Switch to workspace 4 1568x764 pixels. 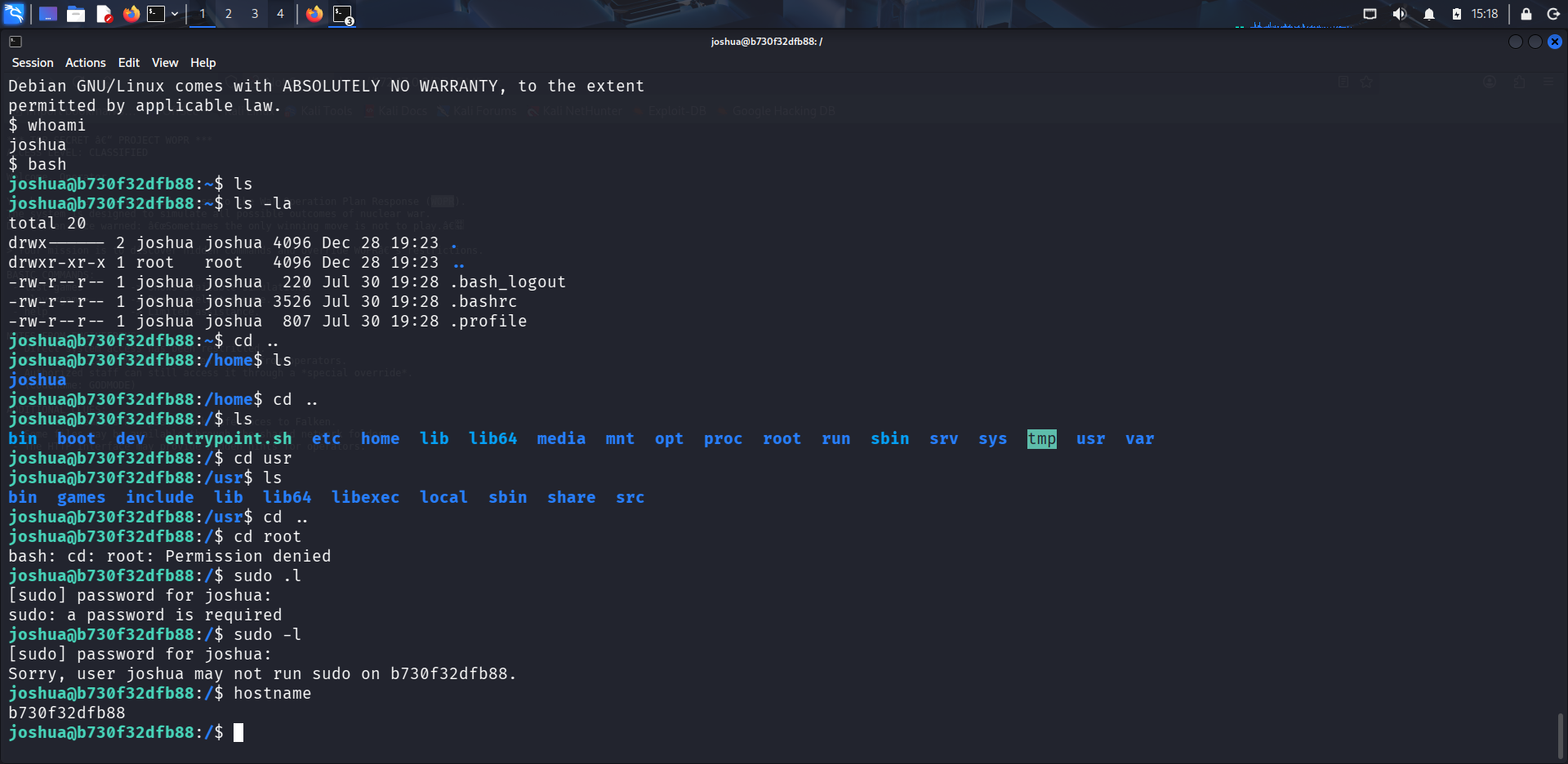coord(280,14)
